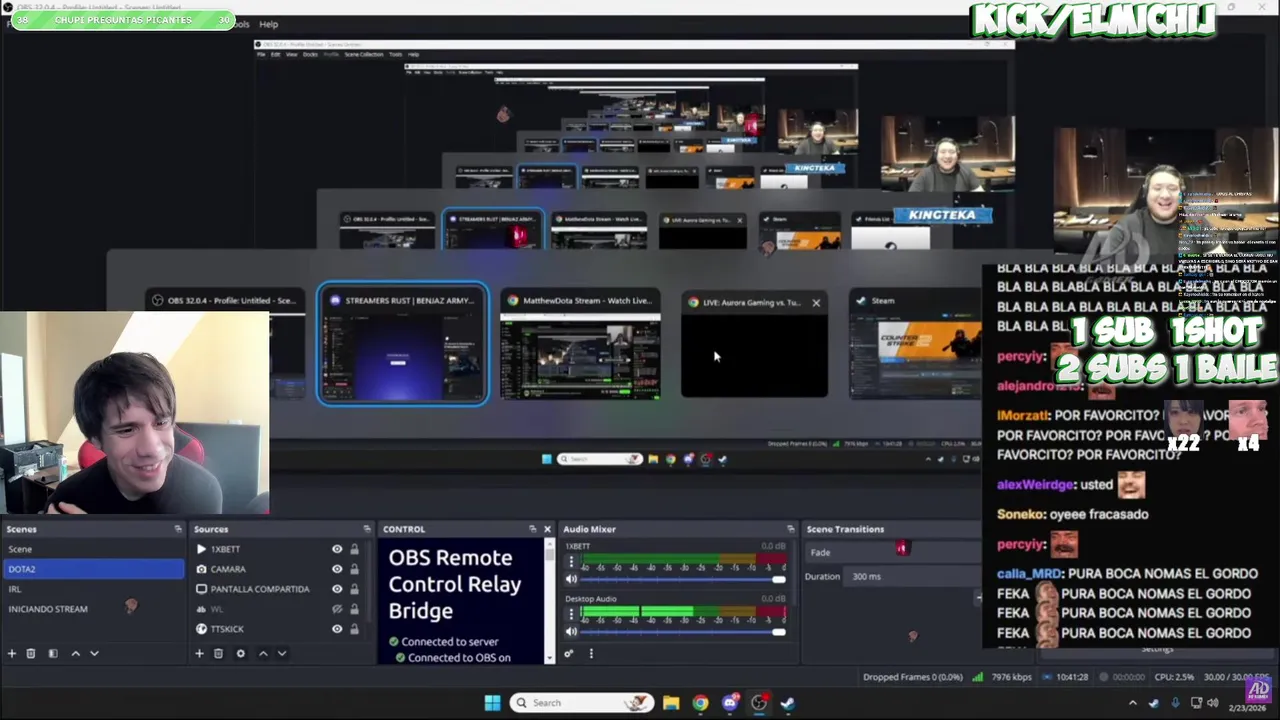
Task: Show hidden system tray icons chevron
Action: tap(1133, 703)
